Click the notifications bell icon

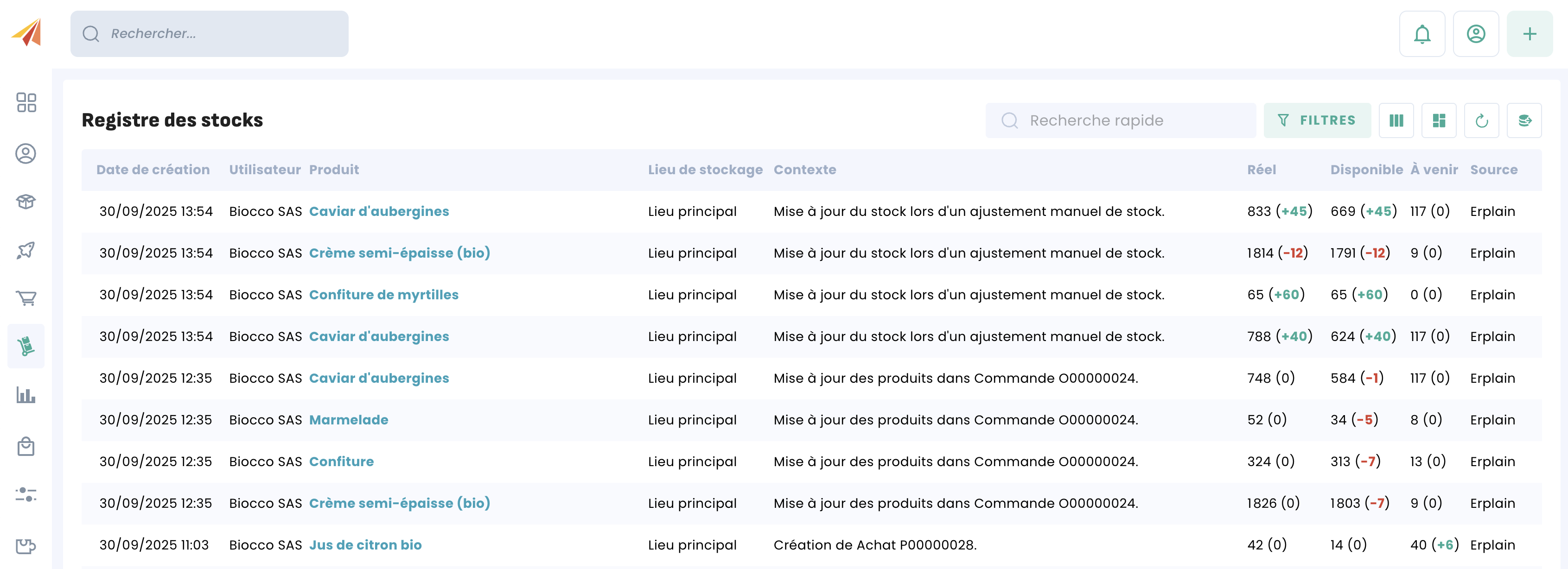click(x=1421, y=34)
